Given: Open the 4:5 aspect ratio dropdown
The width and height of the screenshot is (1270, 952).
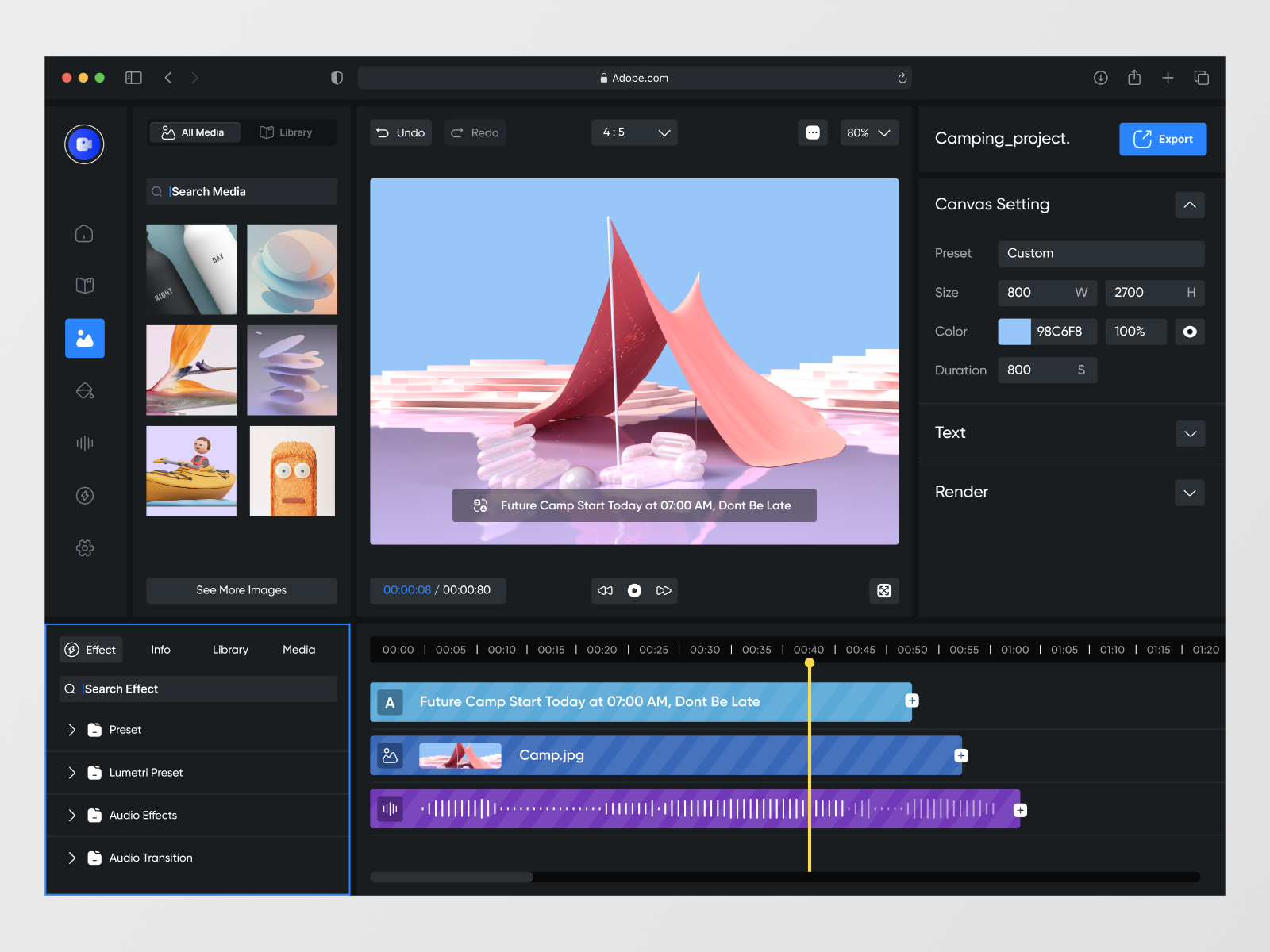Looking at the screenshot, I should pos(633,132).
